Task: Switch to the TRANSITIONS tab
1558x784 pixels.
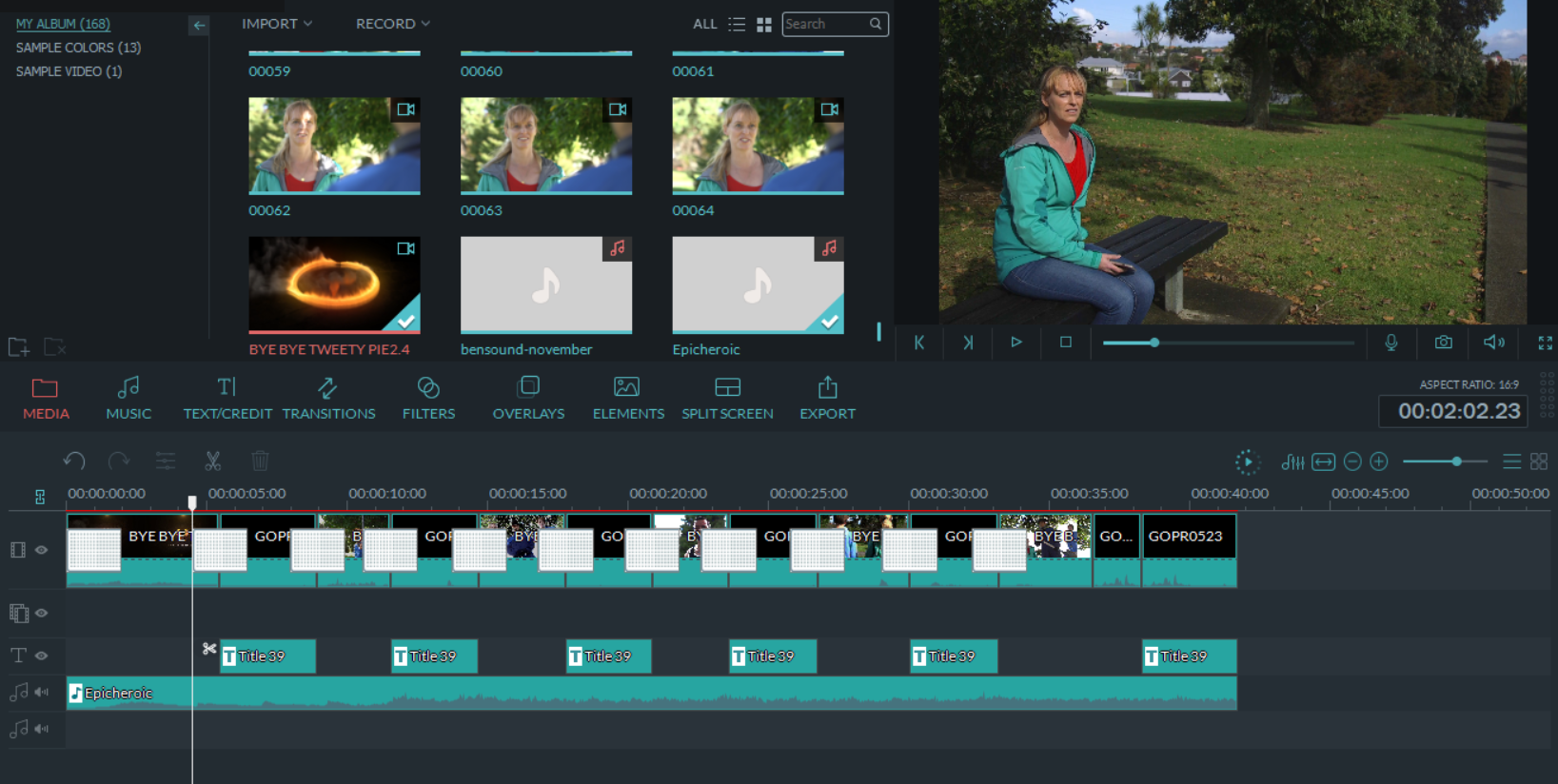Action: pos(328,399)
